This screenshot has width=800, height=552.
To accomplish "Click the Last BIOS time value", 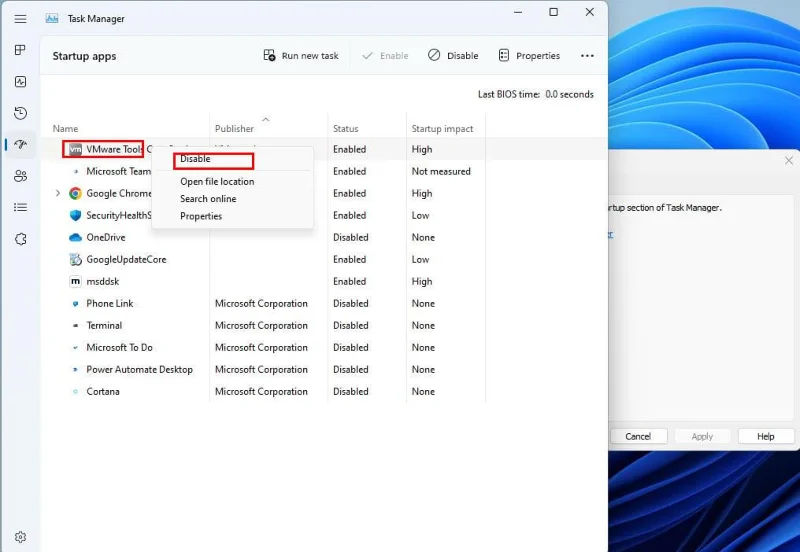I will coord(569,94).
